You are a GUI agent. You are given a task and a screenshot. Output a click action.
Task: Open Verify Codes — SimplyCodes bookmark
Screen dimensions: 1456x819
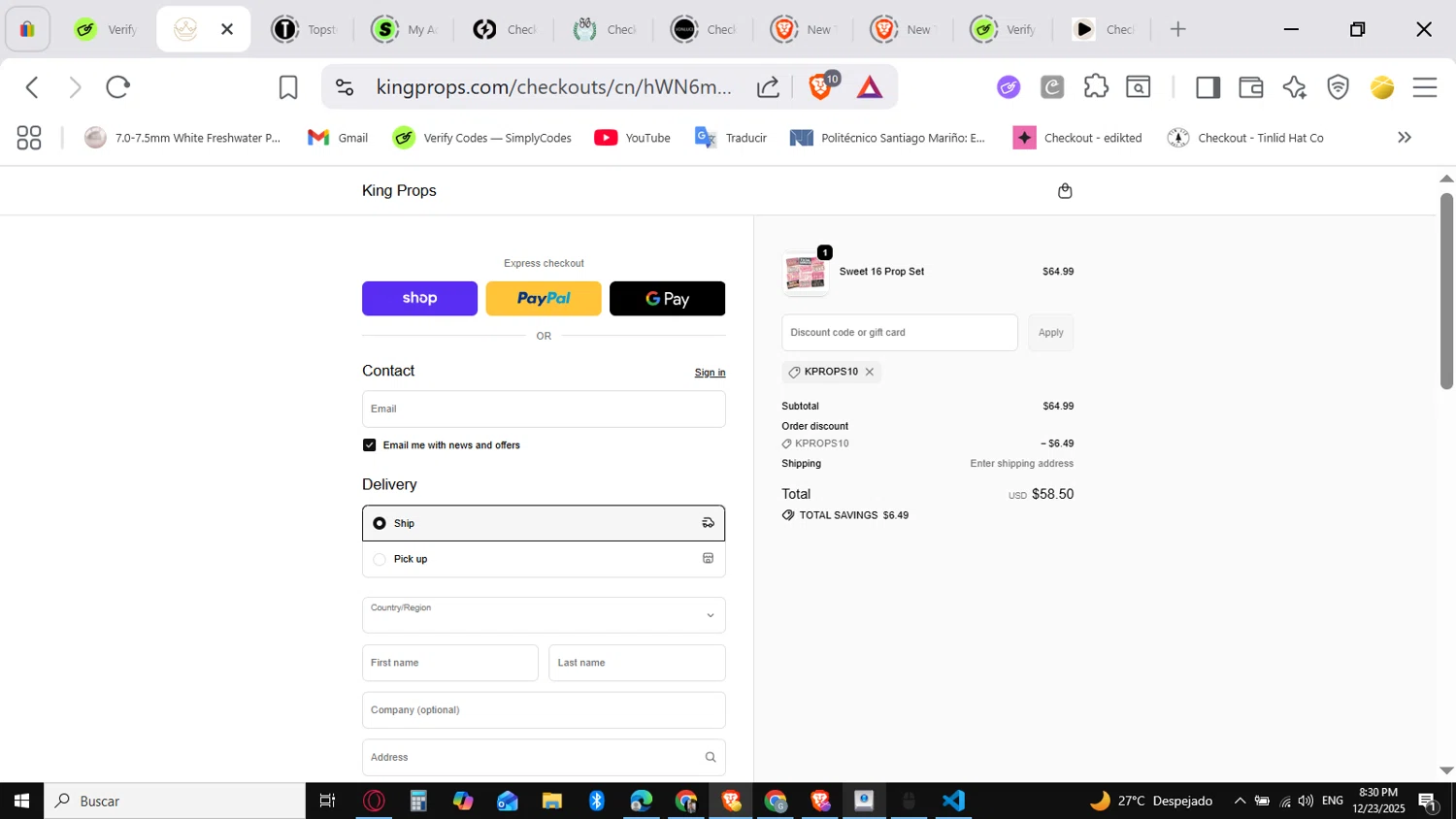pos(482,138)
